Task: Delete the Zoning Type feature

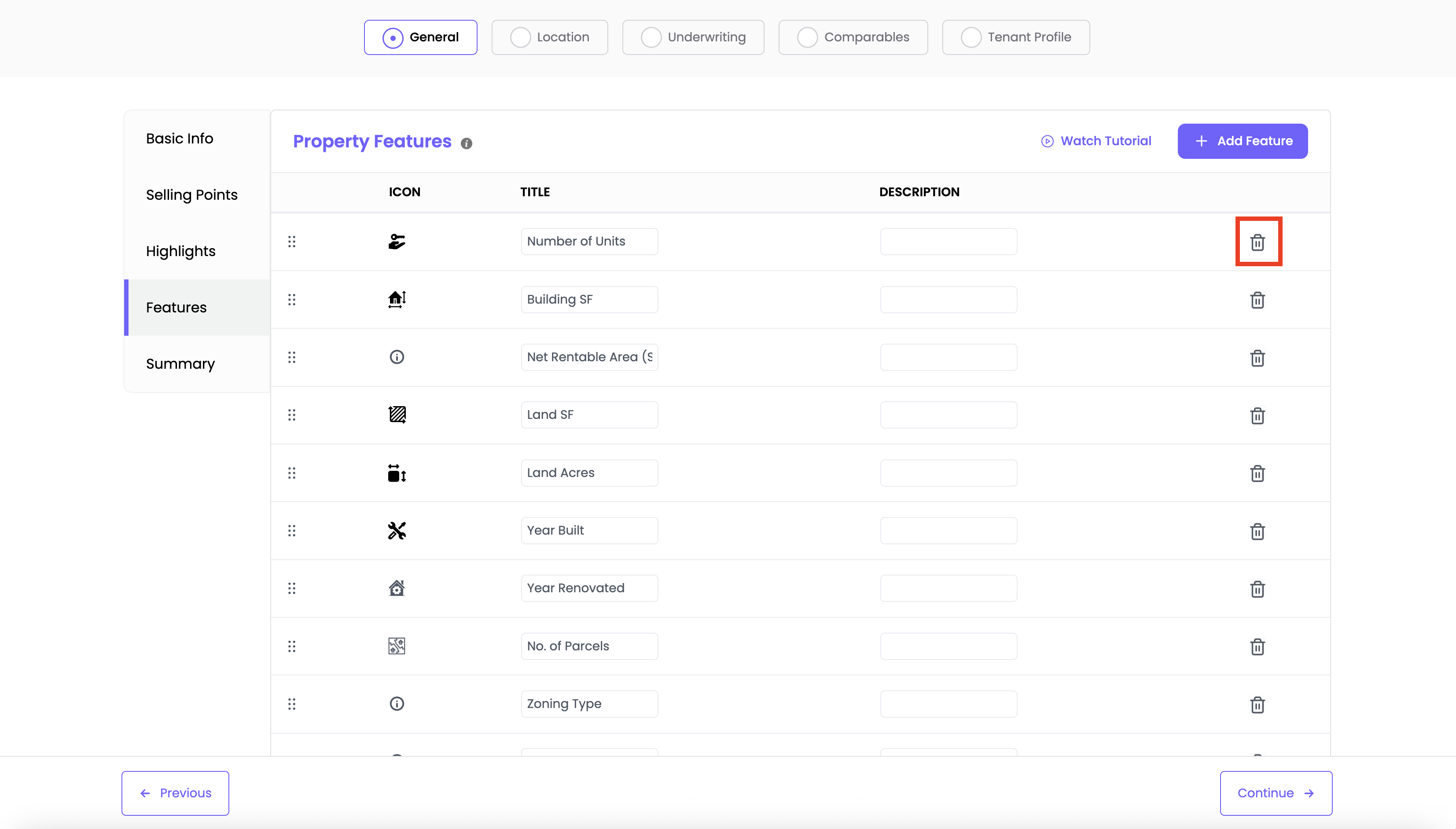Action: click(x=1257, y=704)
